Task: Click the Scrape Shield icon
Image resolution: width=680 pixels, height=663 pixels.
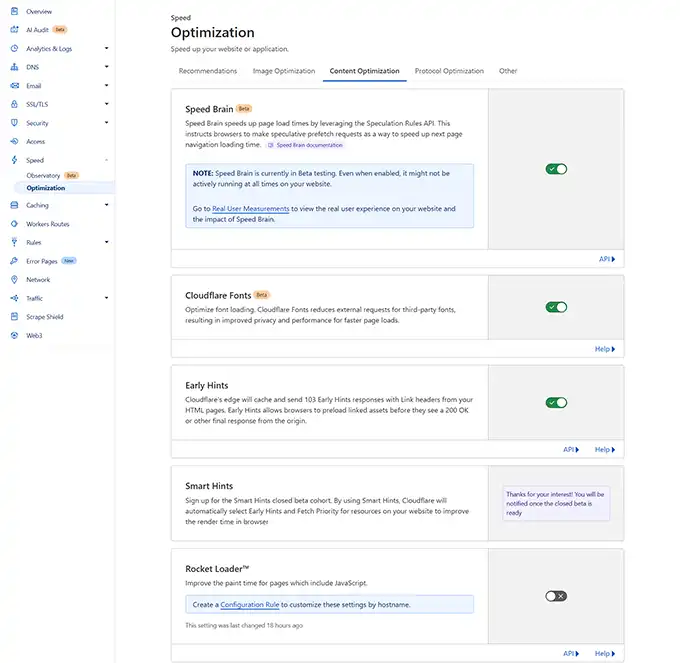Action: click(14, 317)
